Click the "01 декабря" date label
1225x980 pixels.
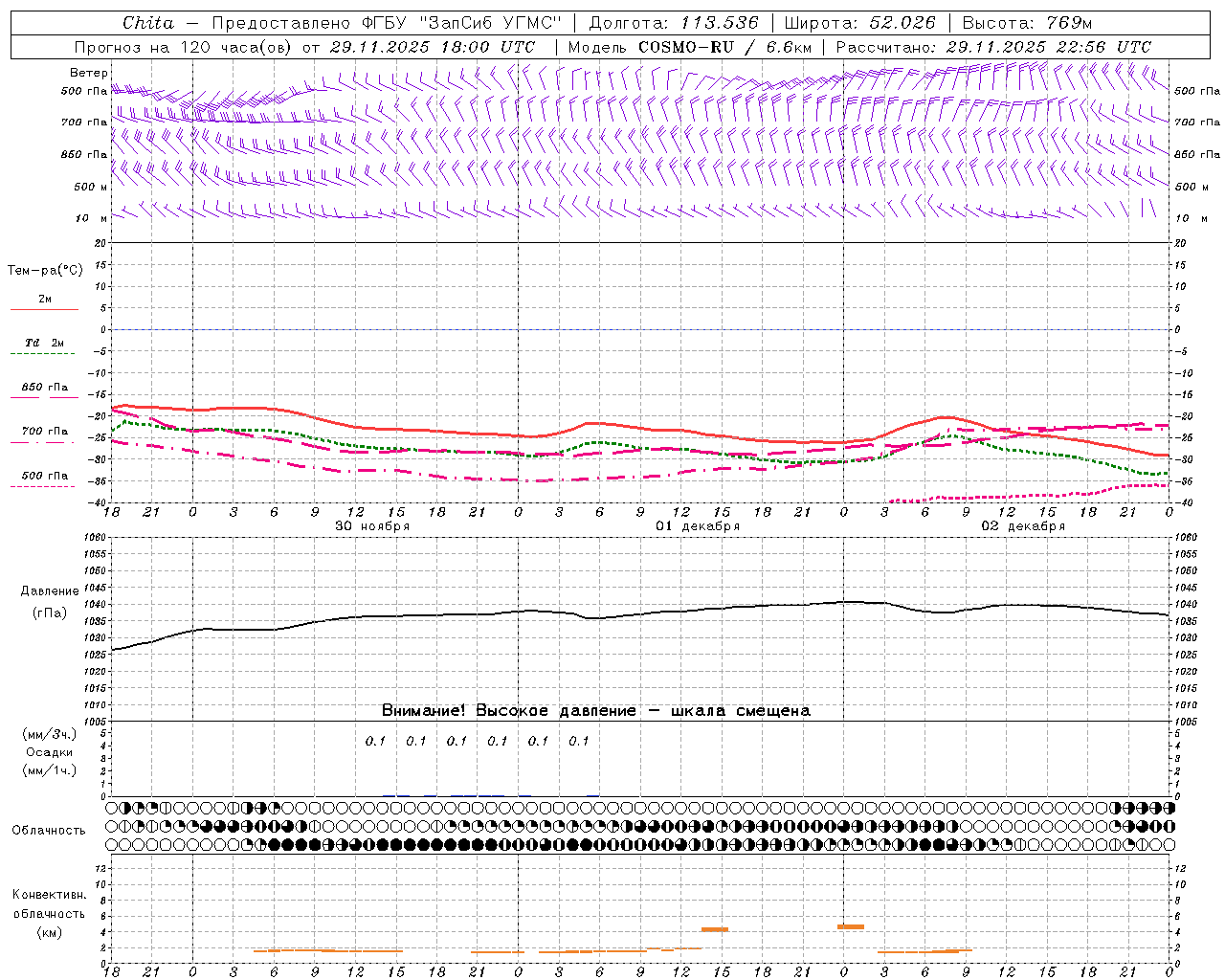(698, 526)
